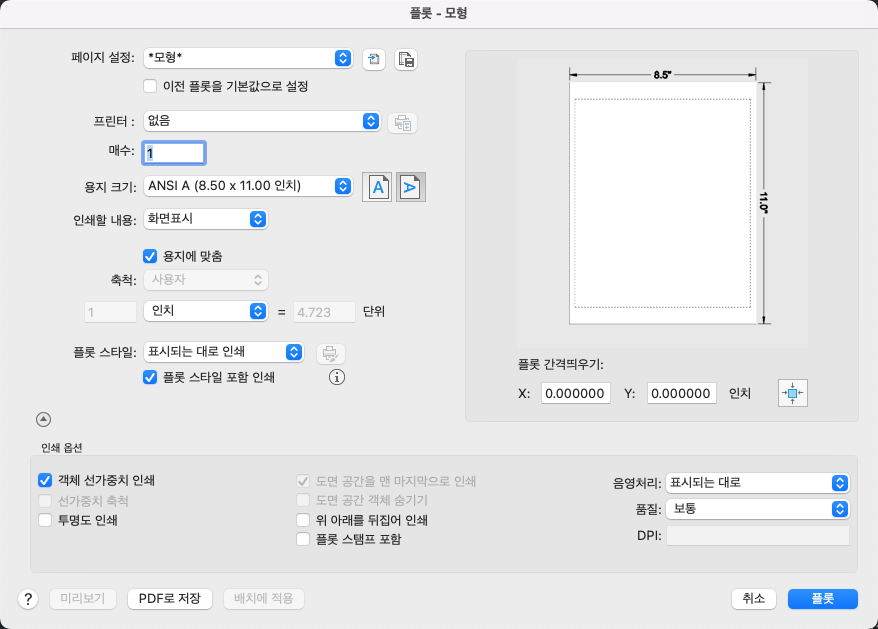Image resolution: width=878 pixels, height=629 pixels.
Task: Open the plot style info icon
Action: point(337,378)
